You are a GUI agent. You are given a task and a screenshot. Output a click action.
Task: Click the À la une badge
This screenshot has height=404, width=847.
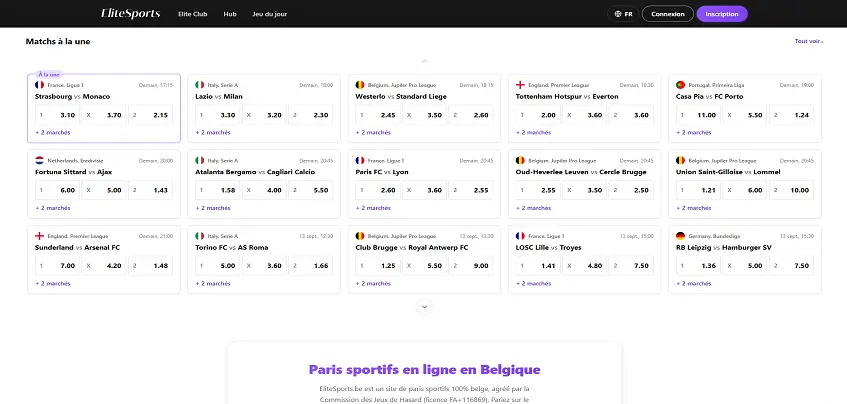pyautogui.click(x=49, y=75)
